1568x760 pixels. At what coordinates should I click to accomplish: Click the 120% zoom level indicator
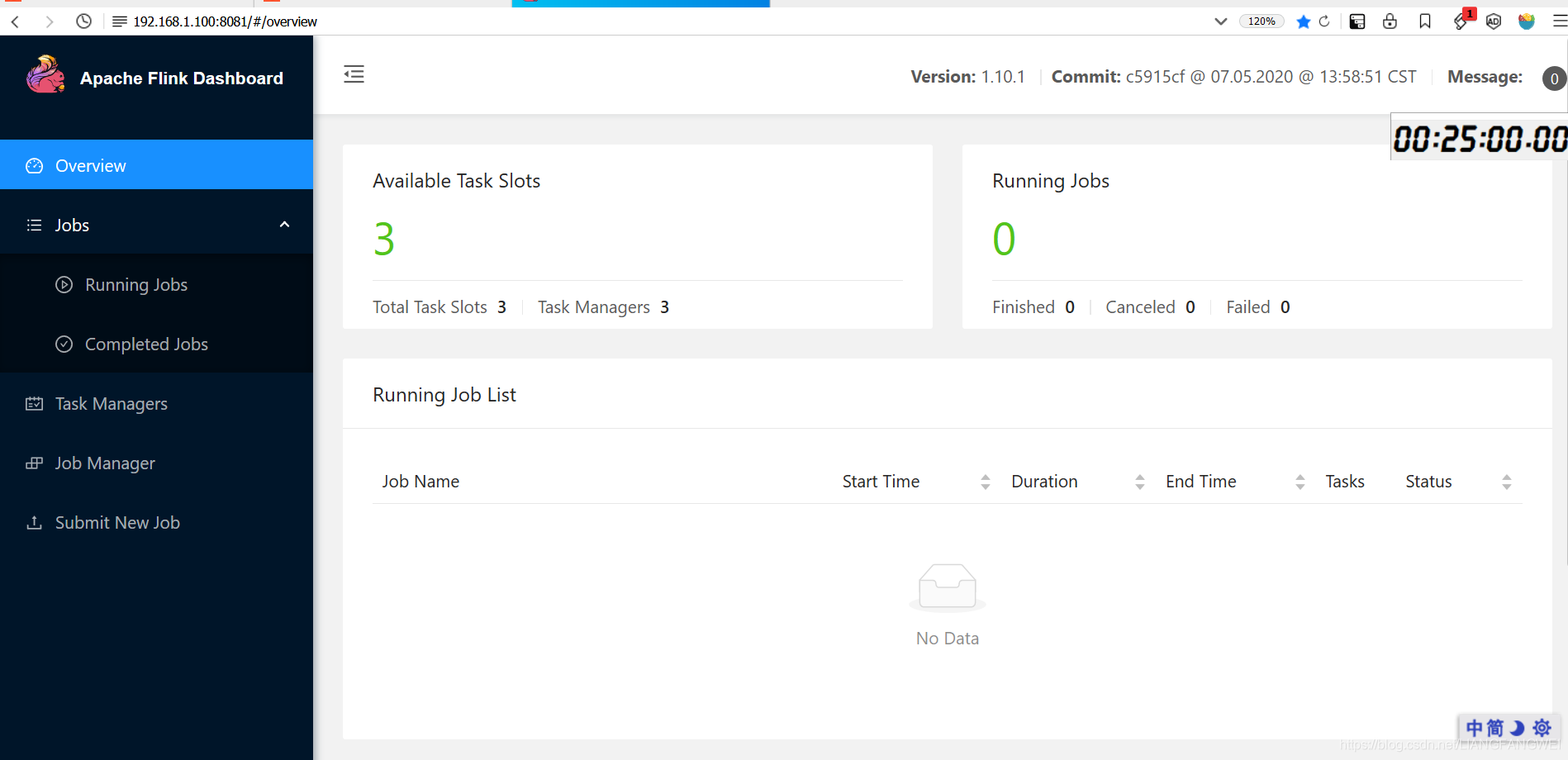[1262, 21]
